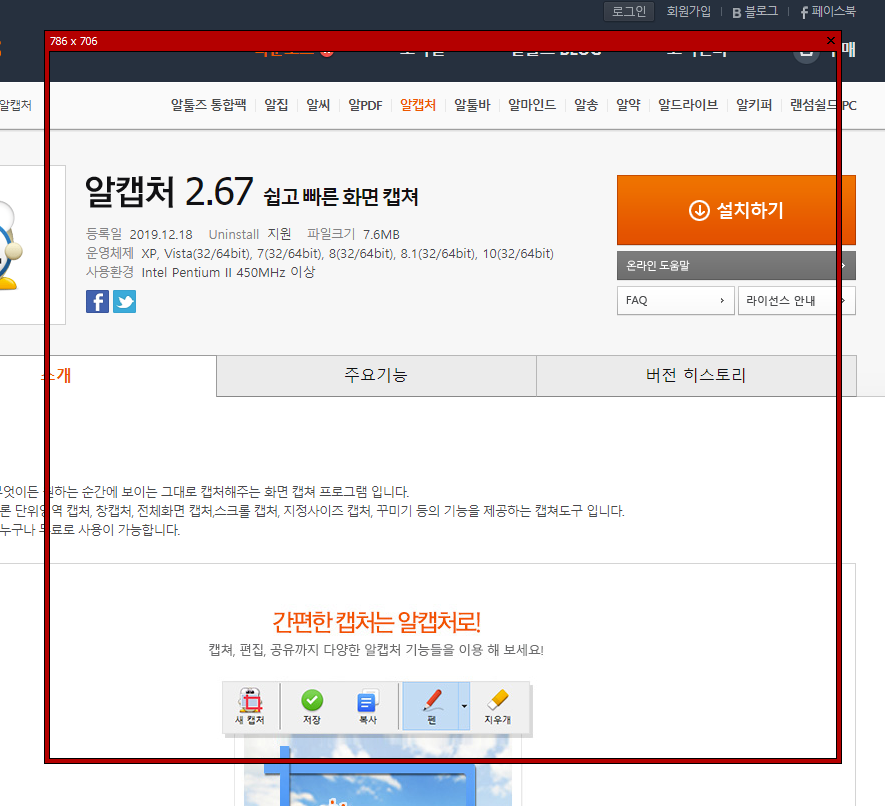Select 알툴바 in product menu
Image resolution: width=885 pixels, height=806 pixels.
tap(472, 105)
